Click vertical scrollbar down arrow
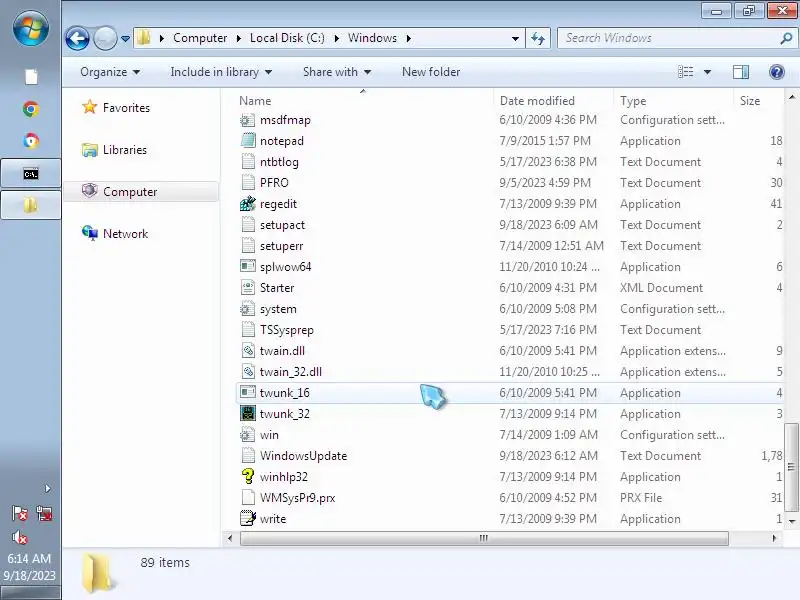Image resolution: width=800 pixels, height=600 pixels. [x=791, y=521]
